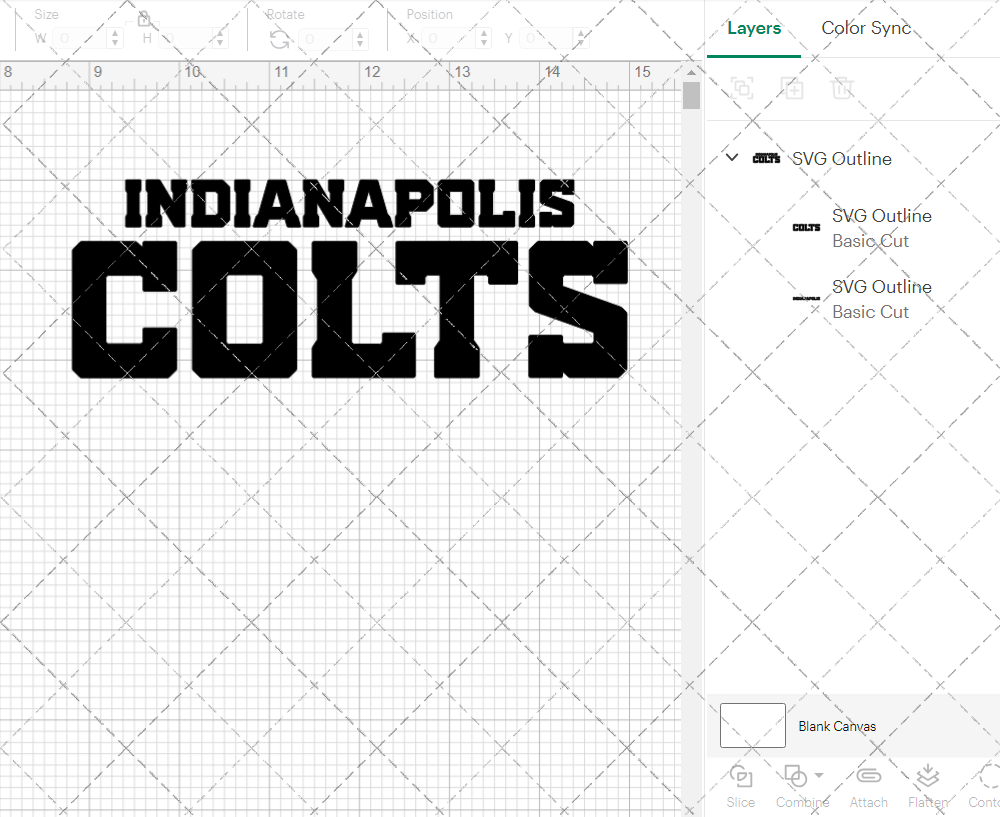The height and width of the screenshot is (817, 1000).
Task: Open the Combine dropdown arrow
Action: point(819,775)
